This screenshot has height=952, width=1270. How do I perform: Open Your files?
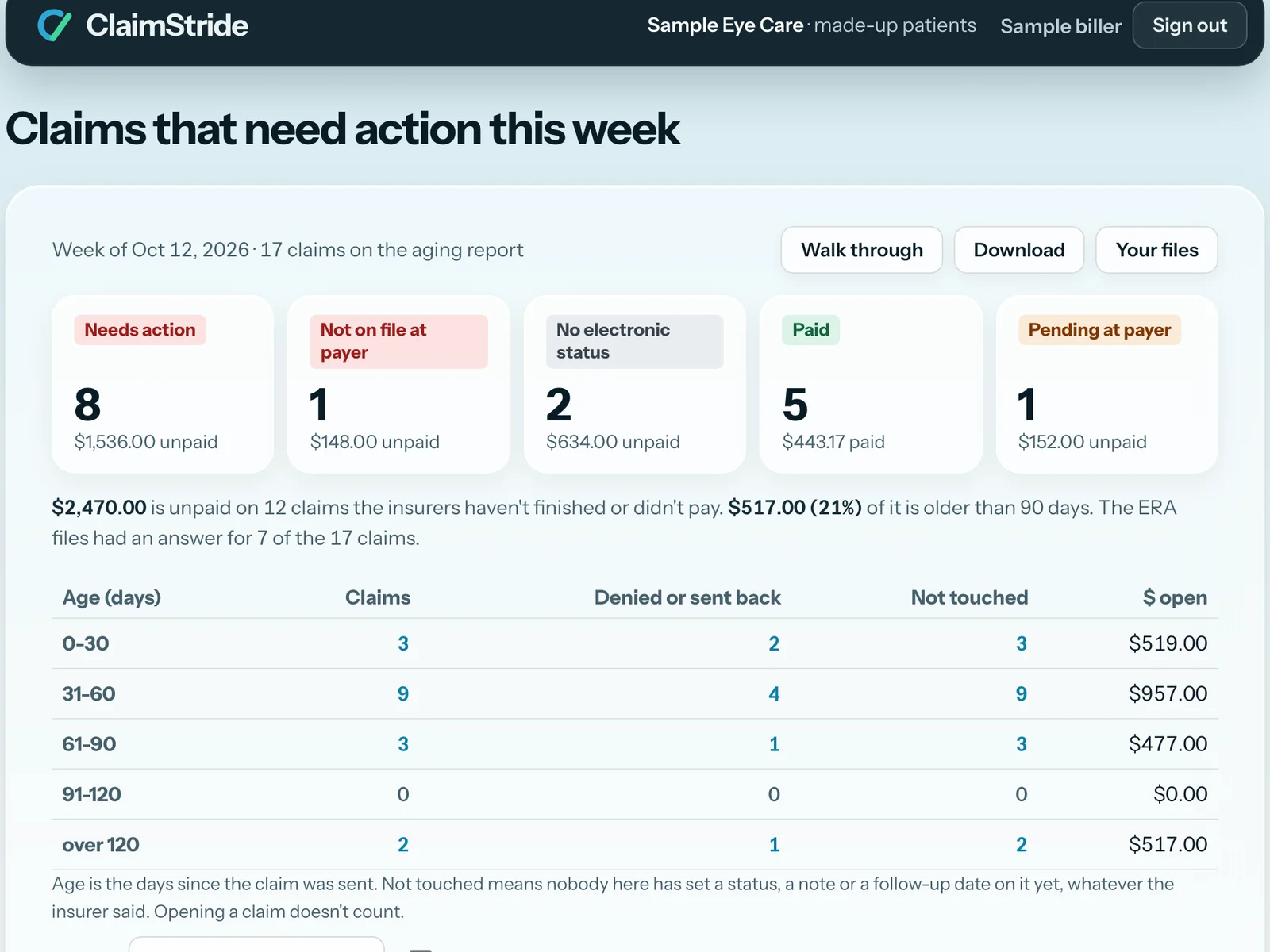1156,250
